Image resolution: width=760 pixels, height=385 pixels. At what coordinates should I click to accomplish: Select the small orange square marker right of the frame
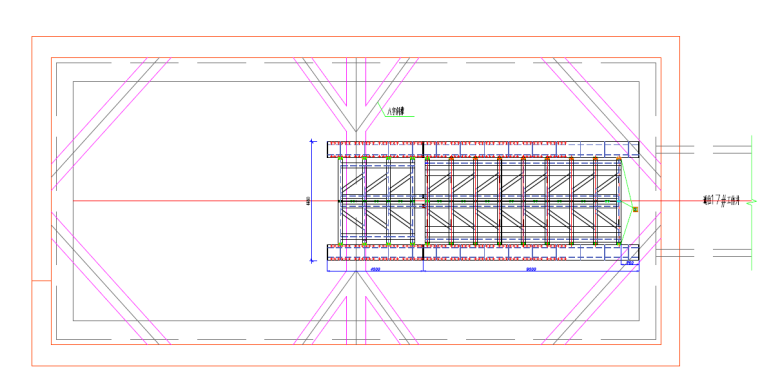point(635,209)
